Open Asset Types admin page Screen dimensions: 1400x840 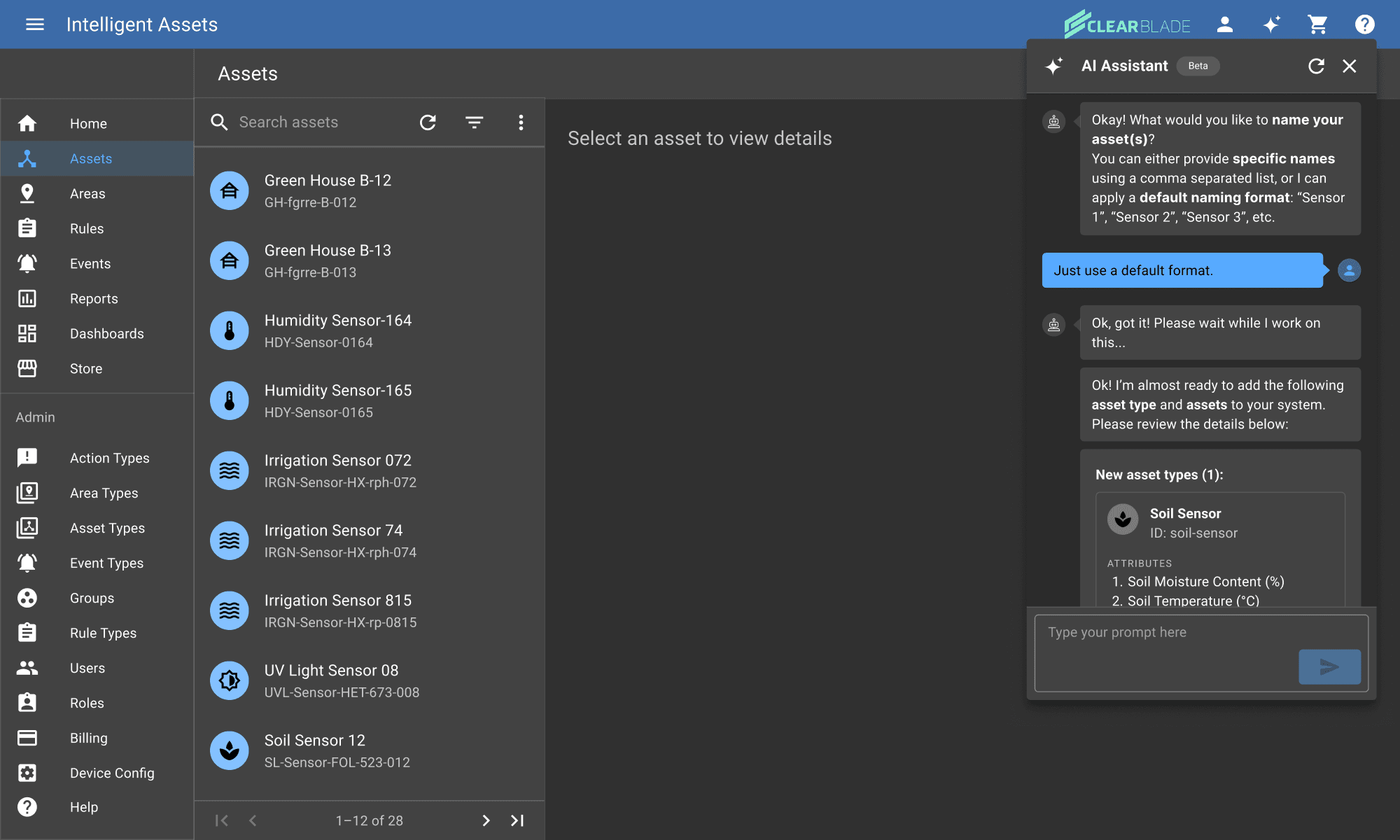pos(107,528)
